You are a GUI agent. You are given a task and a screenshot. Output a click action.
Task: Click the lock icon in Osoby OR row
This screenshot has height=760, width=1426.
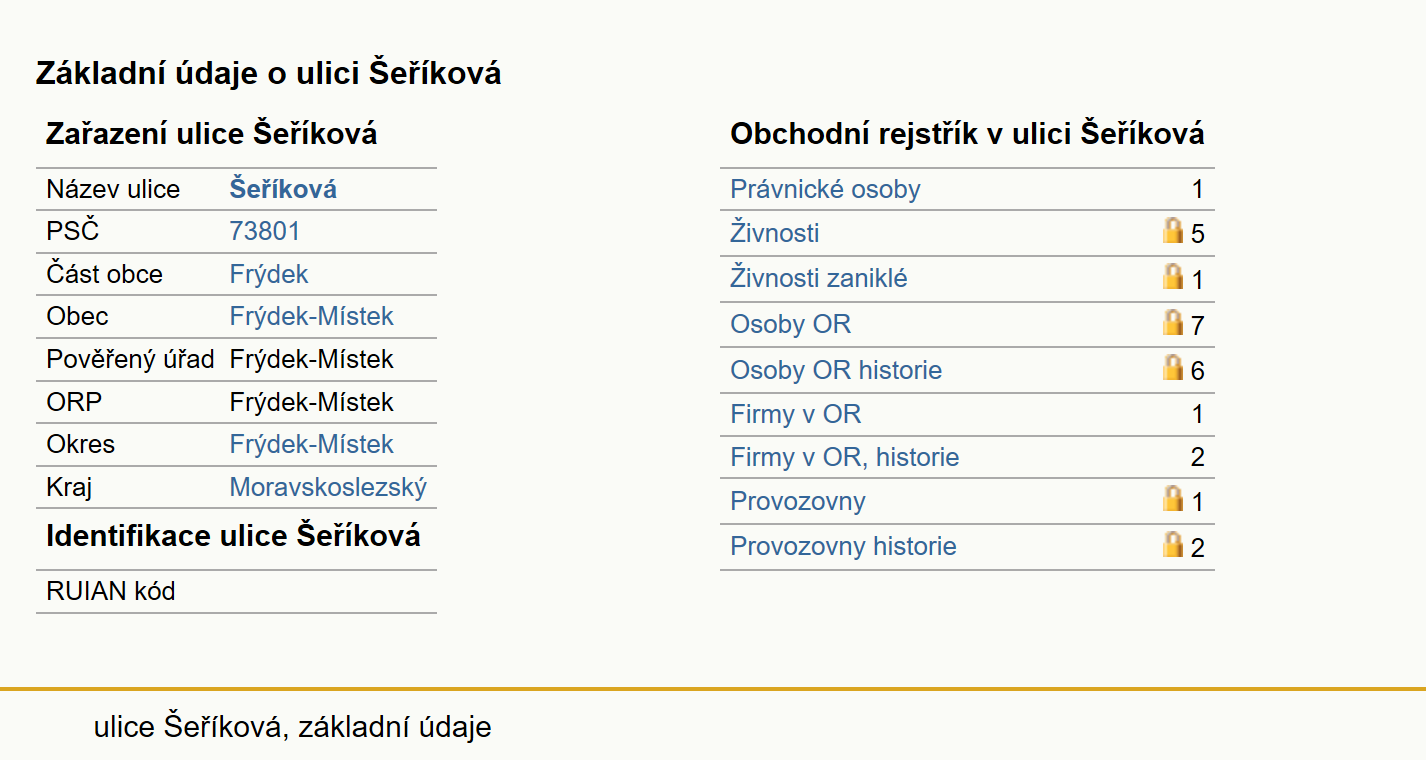click(x=1173, y=322)
